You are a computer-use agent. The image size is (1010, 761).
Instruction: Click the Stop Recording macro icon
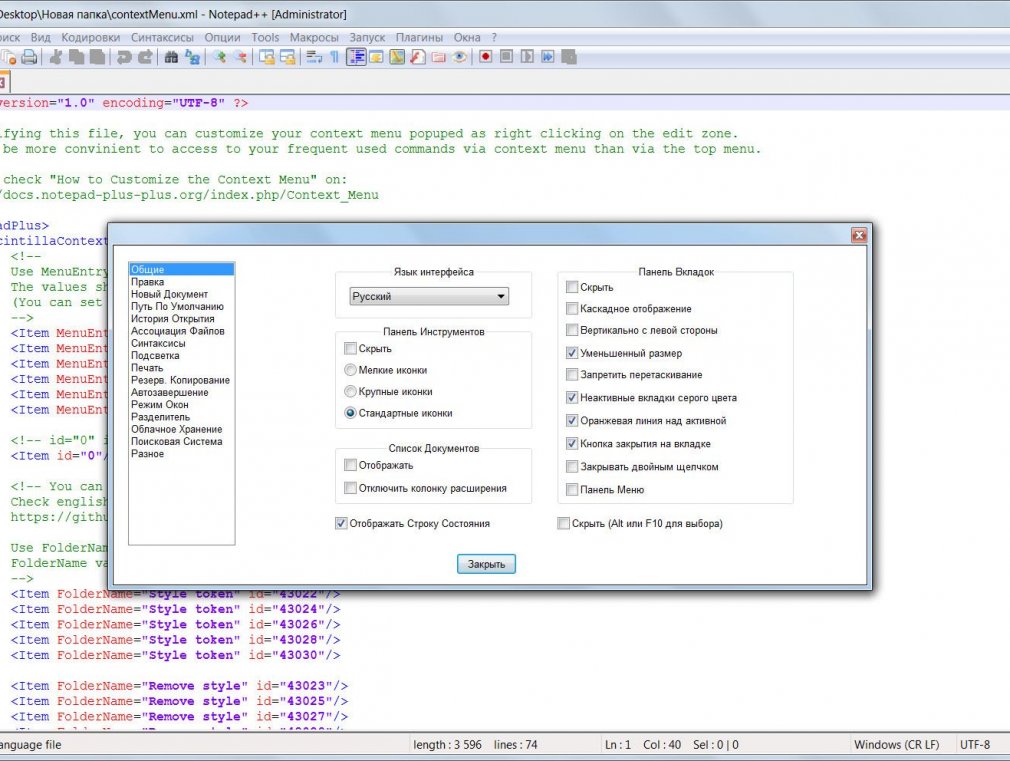[x=506, y=57]
